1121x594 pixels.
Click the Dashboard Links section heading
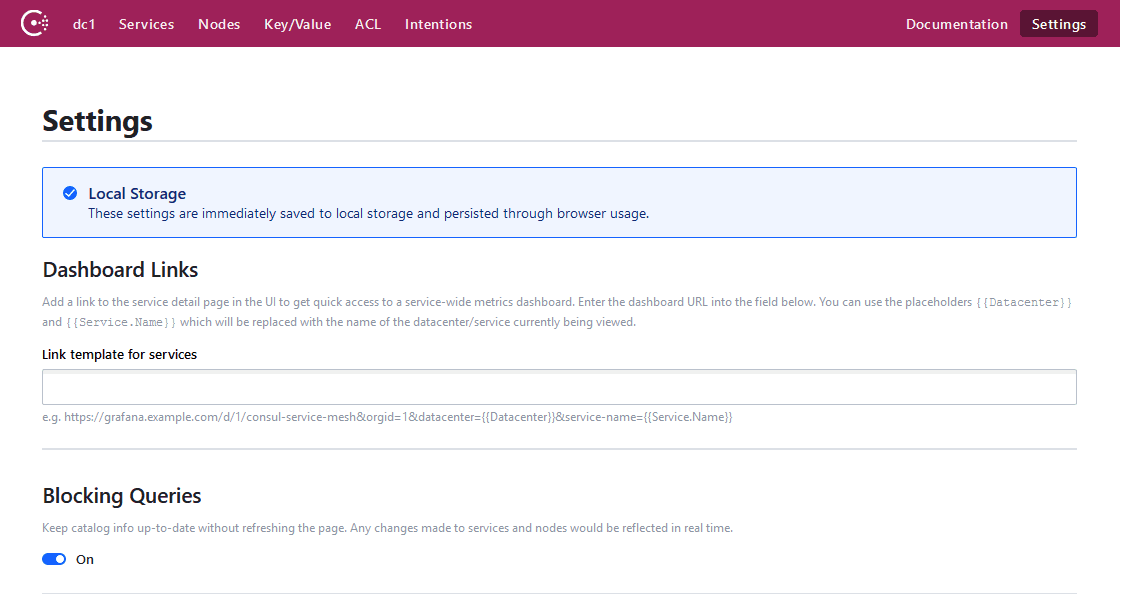[119, 269]
